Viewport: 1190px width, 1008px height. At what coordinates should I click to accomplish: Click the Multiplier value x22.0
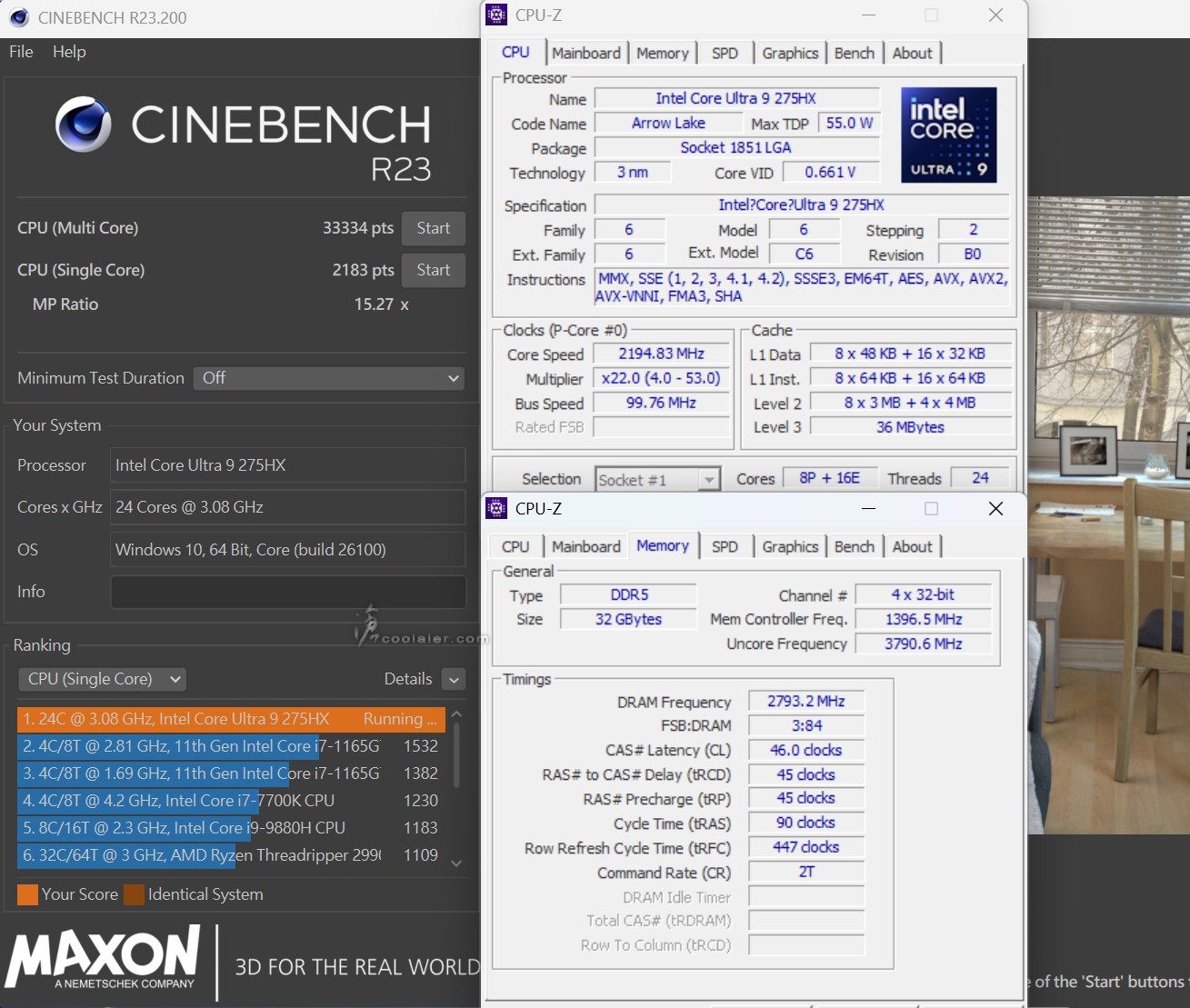point(661,378)
